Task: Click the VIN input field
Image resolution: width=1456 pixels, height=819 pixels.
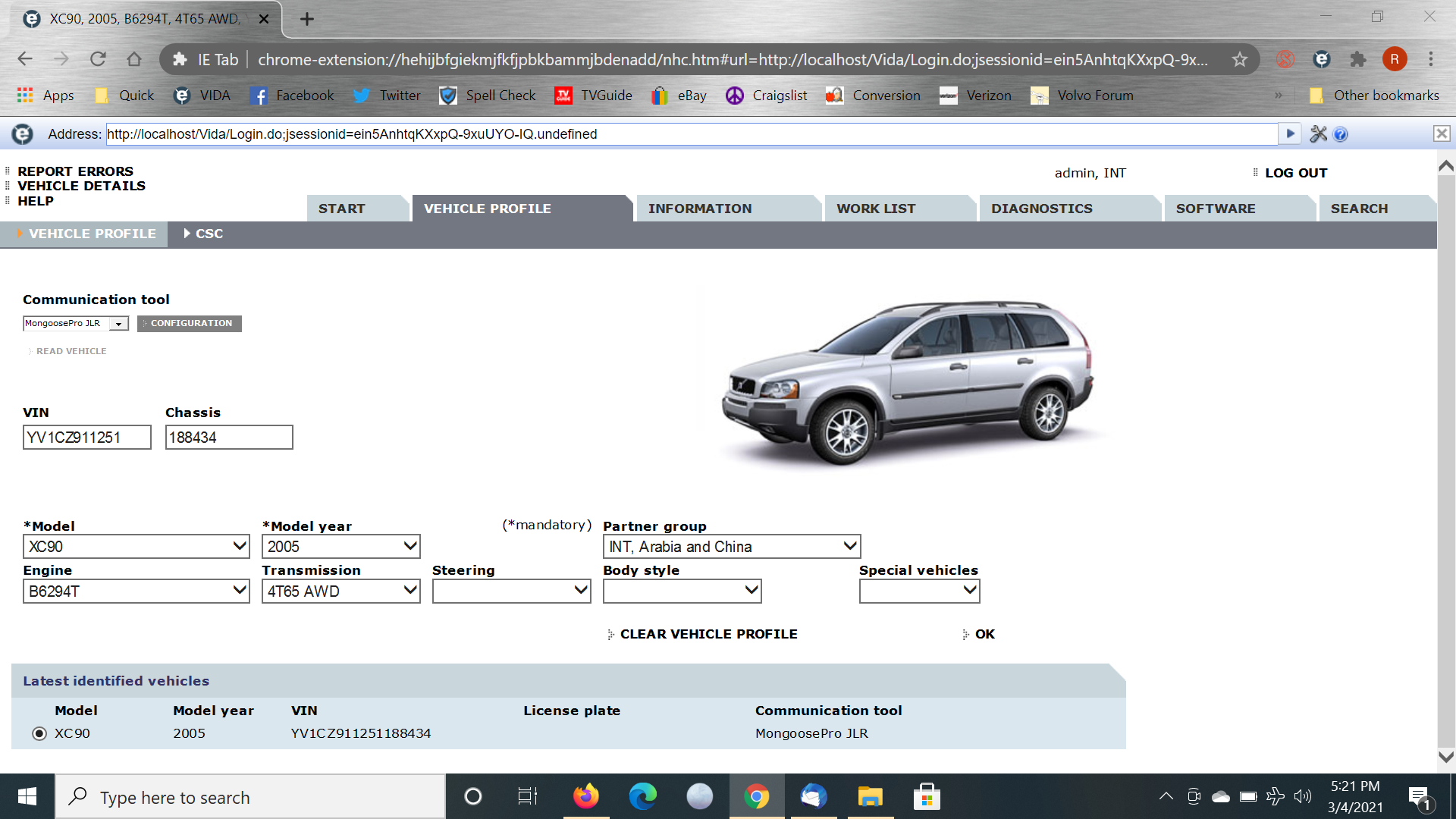Action: [86, 438]
